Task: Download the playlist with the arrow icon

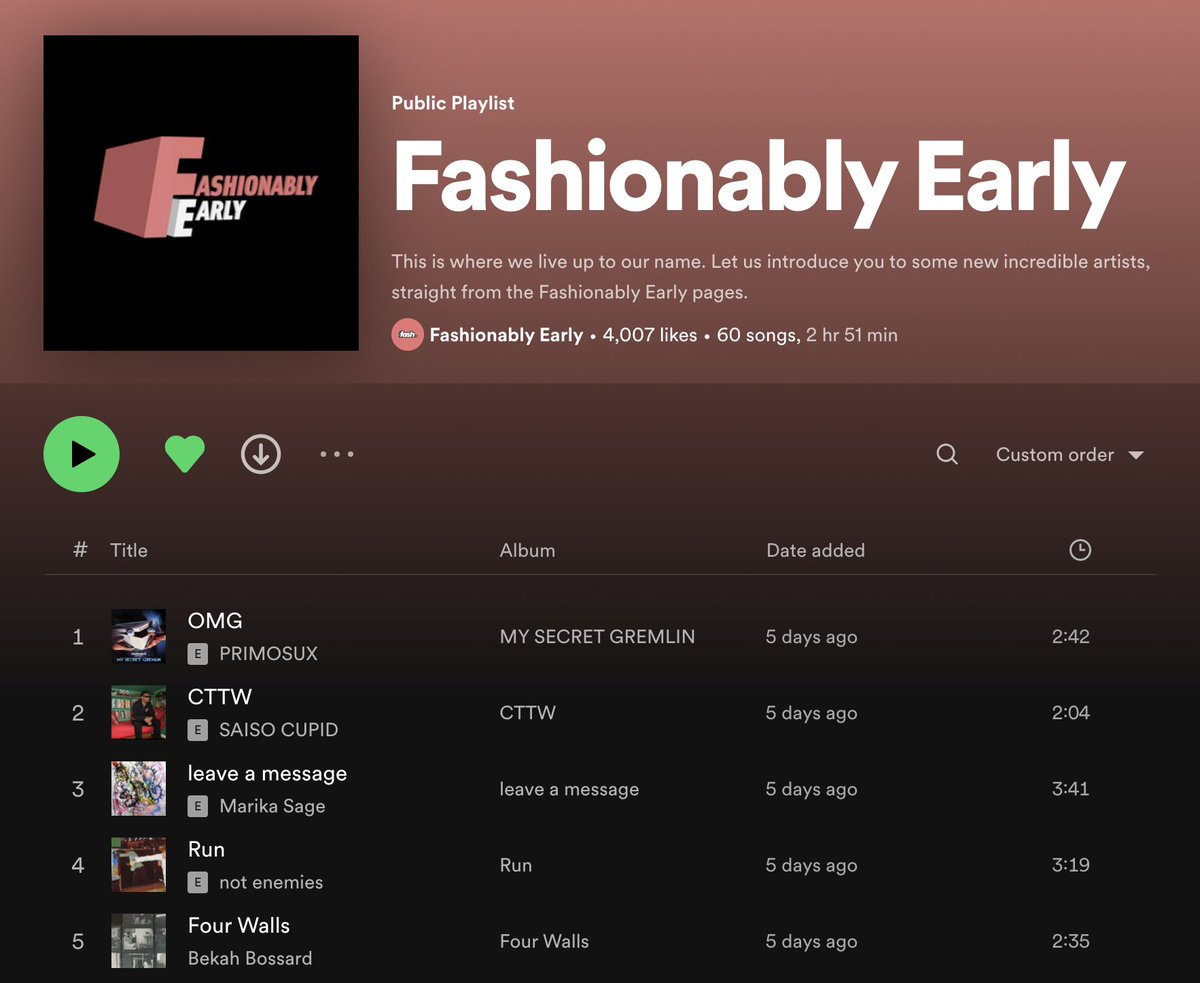Action: [x=261, y=454]
